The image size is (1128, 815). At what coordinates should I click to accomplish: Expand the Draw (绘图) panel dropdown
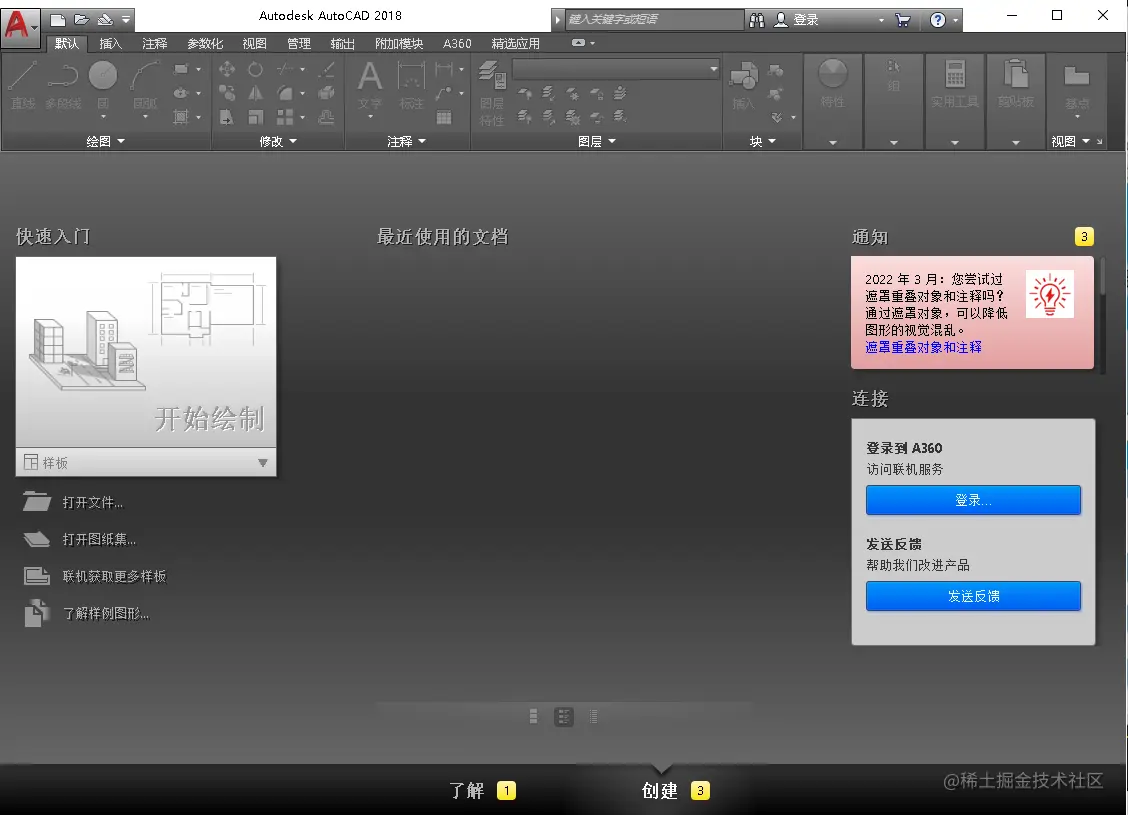(106, 142)
